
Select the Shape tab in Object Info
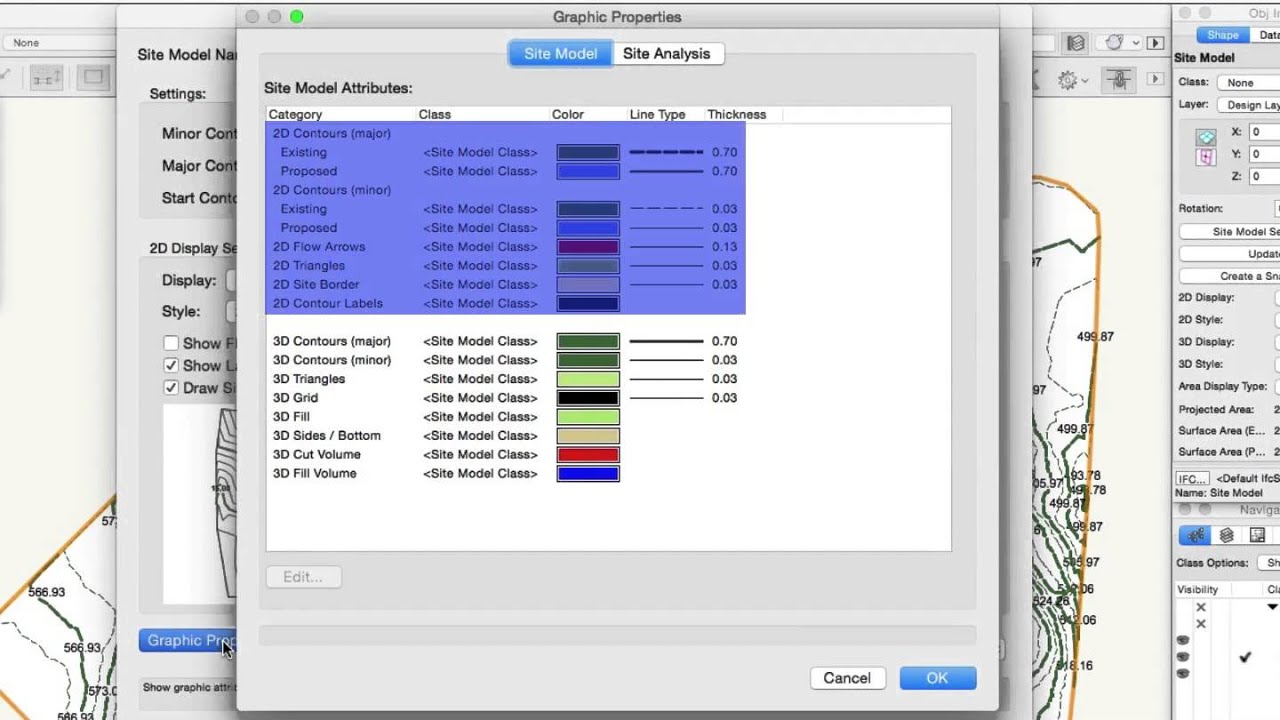(x=1222, y=35)
